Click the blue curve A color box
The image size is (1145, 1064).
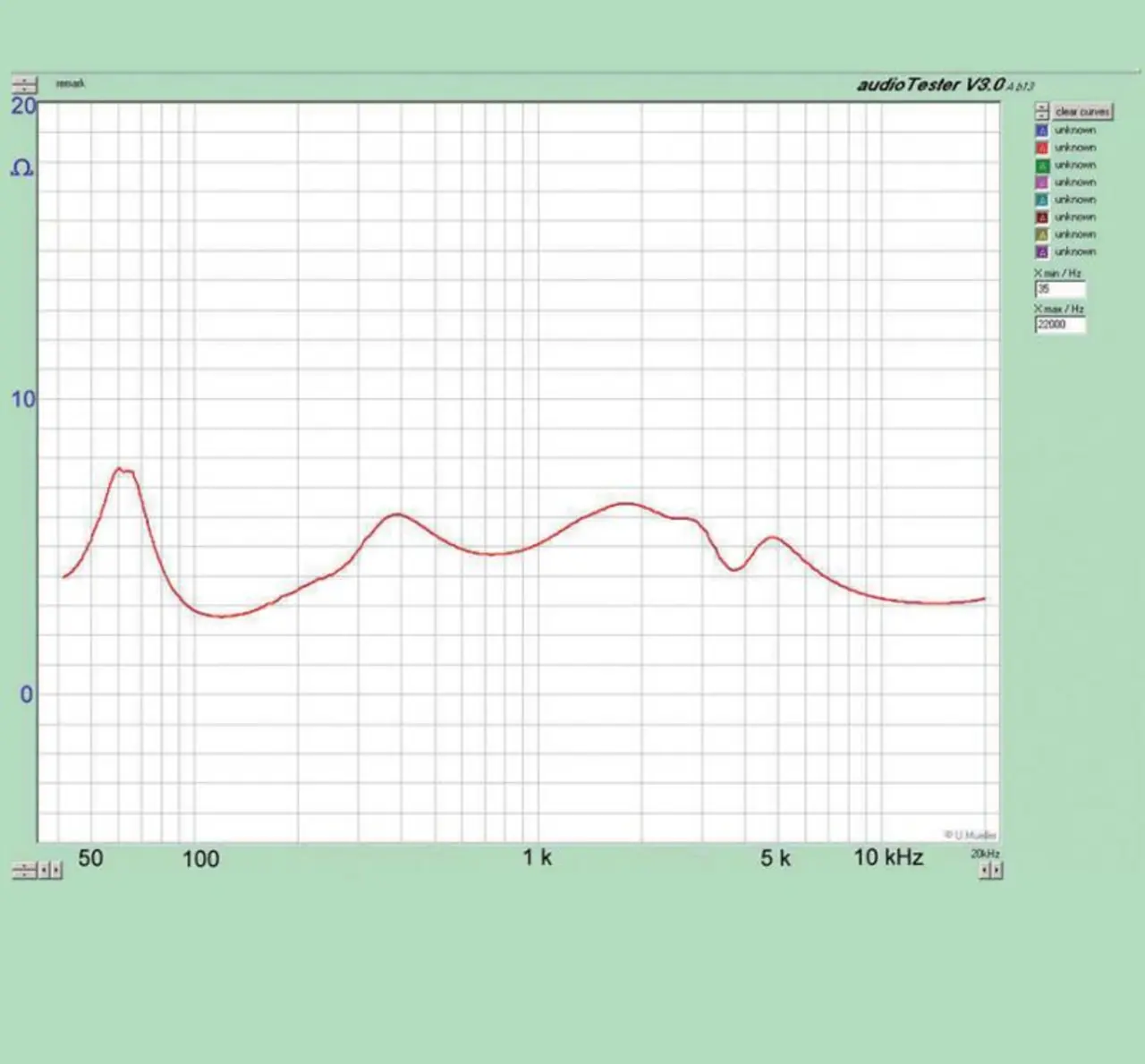click(x=1041, y=131)
